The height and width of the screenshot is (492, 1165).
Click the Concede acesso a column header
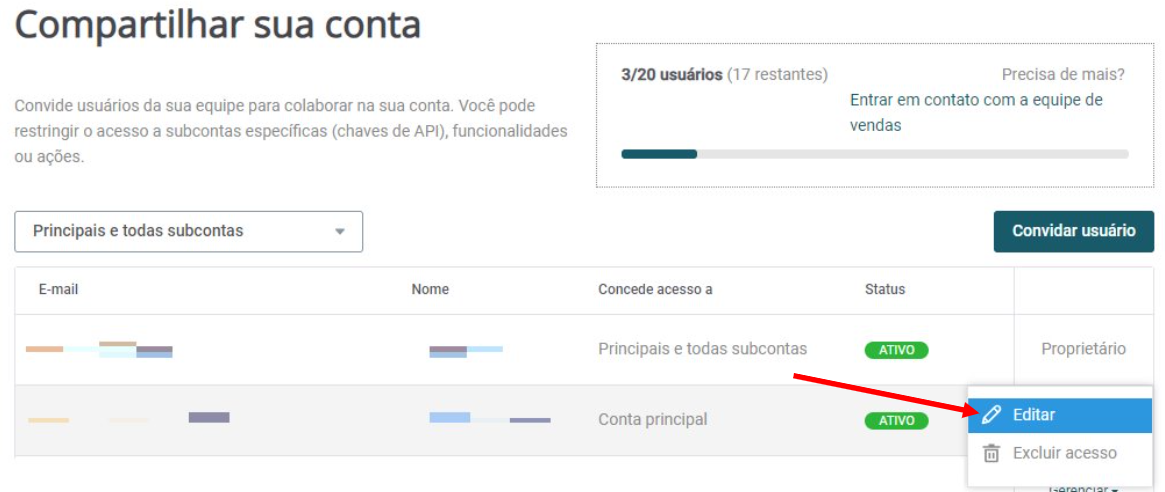click(655, 289)
